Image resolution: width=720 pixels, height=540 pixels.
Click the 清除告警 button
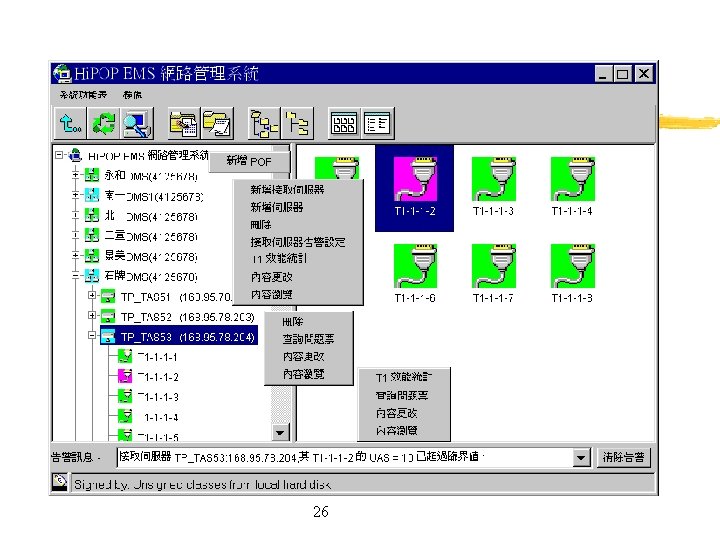(624, 457)
